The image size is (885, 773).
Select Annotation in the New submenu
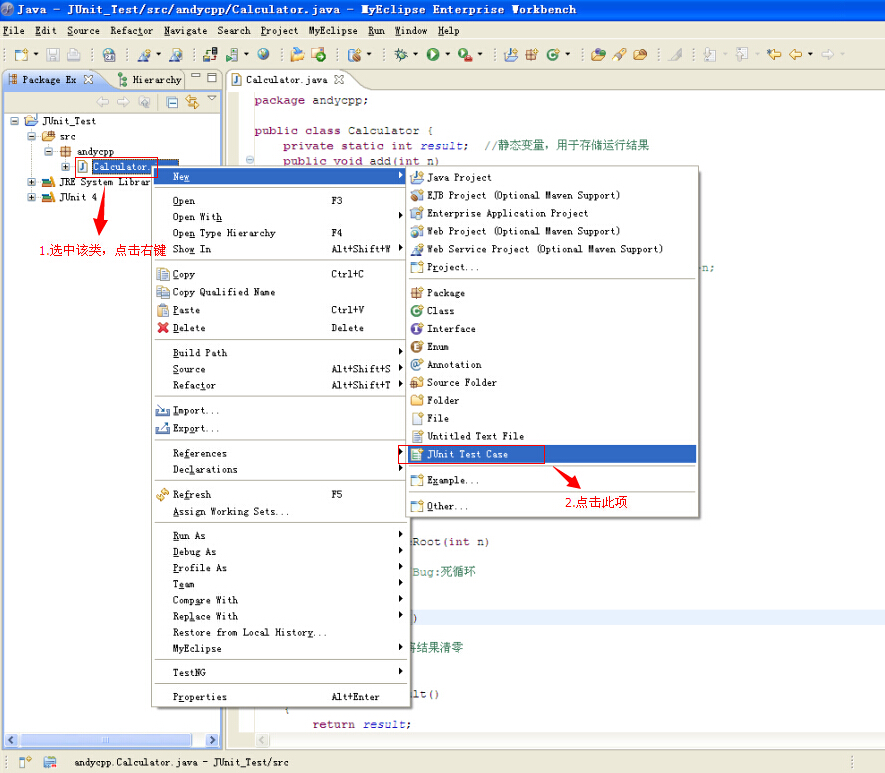[x=552, y=365]
